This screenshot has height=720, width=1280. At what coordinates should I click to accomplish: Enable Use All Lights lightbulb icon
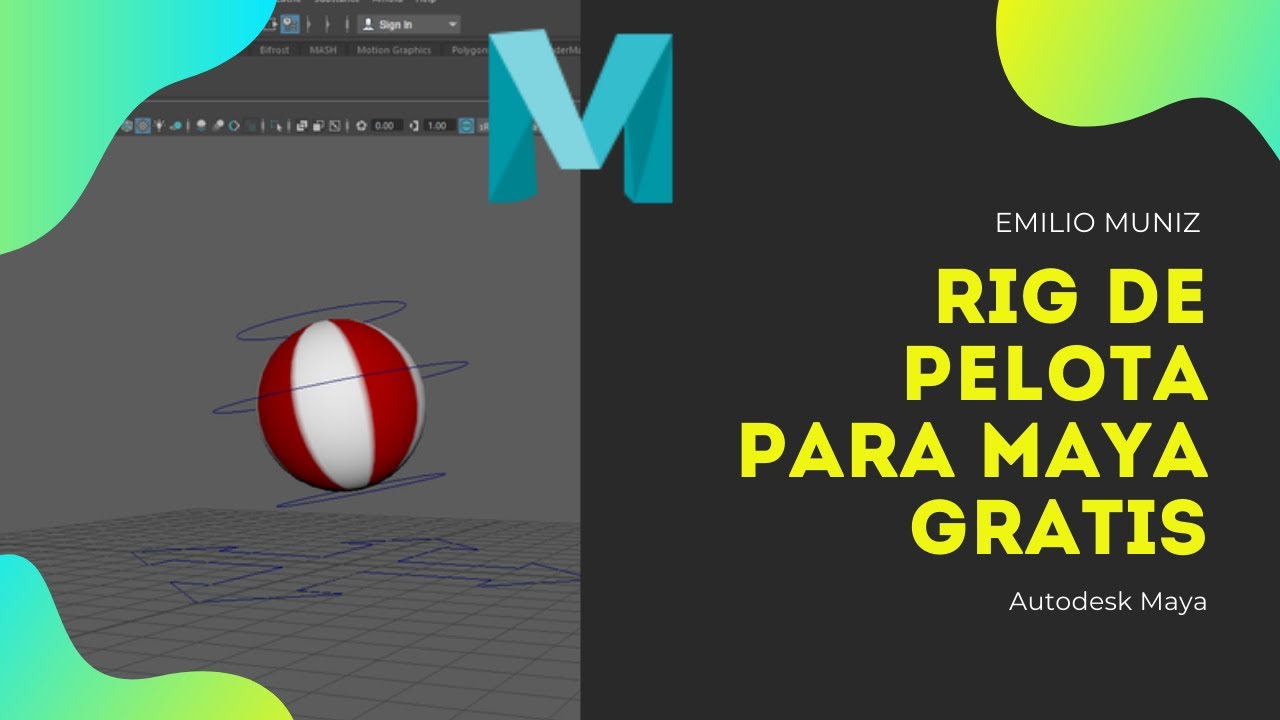click(159, 126)
